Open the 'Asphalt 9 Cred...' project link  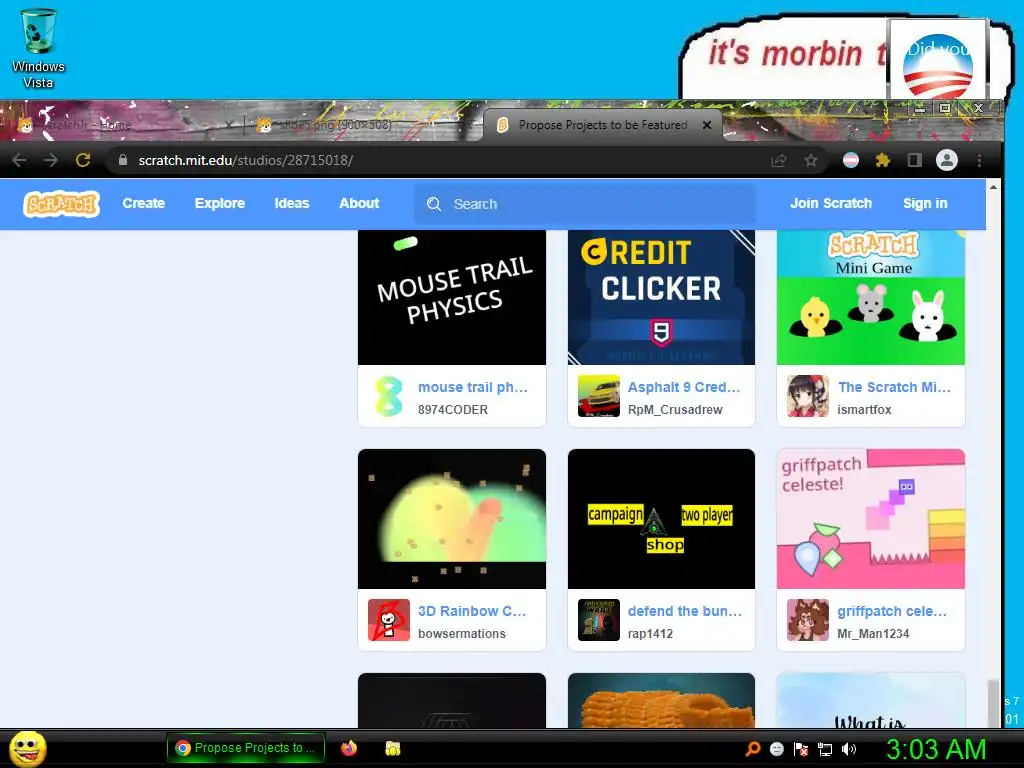[x=684, y=387]
